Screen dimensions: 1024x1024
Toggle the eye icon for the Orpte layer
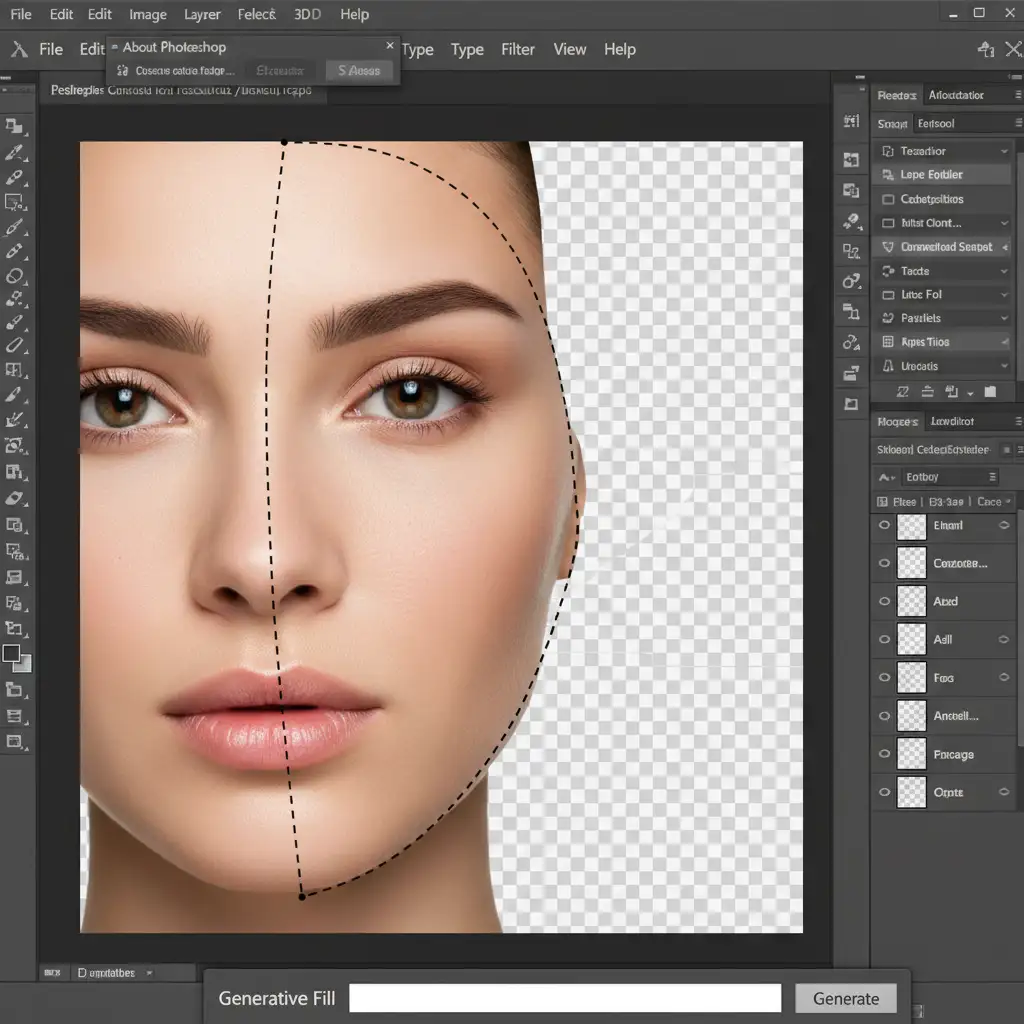coord(884,792)
